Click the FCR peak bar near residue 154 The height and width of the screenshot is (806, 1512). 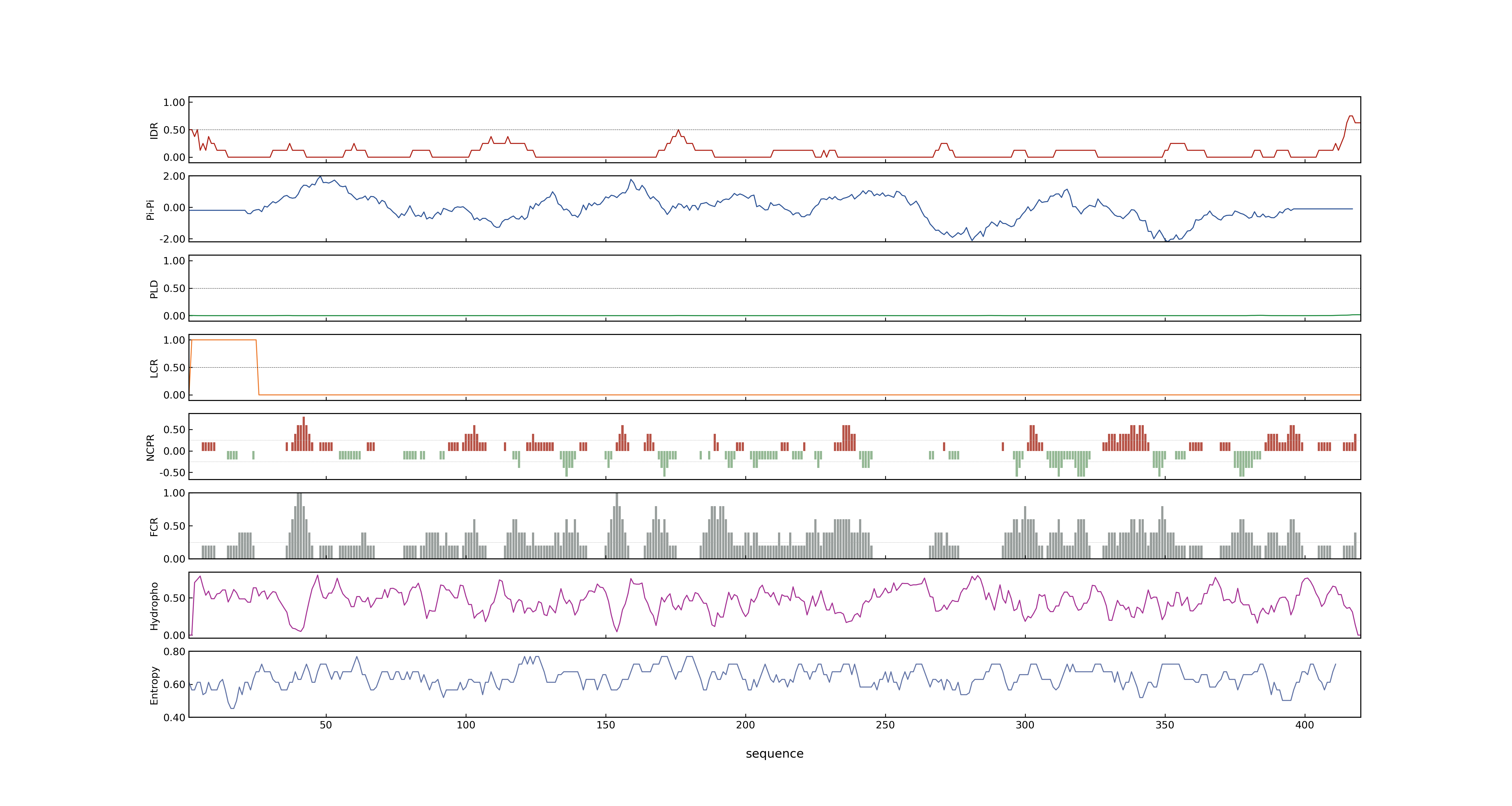pyautogui.click(x=617, y=525)
